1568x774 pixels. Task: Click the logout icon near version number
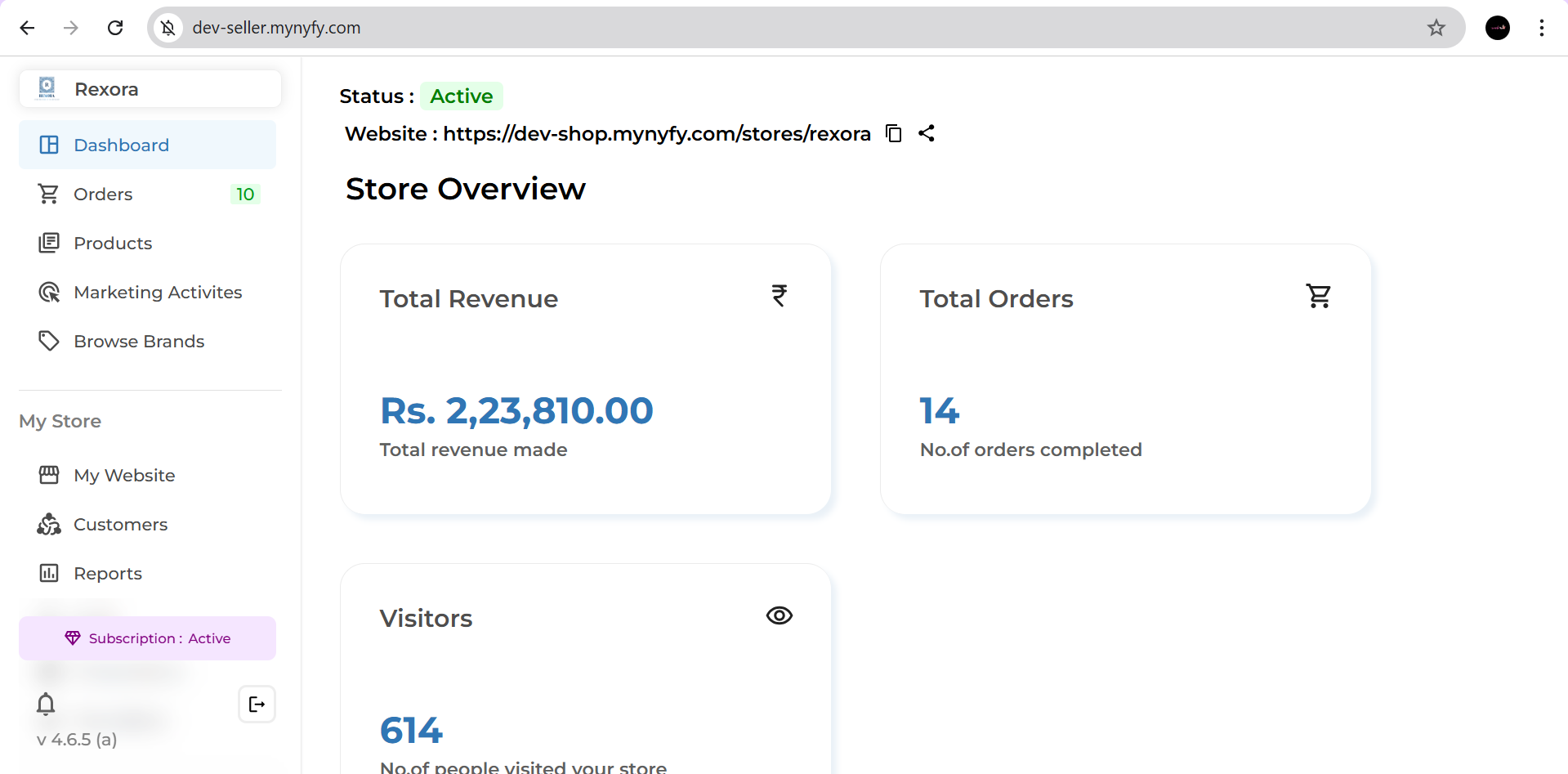257,704
